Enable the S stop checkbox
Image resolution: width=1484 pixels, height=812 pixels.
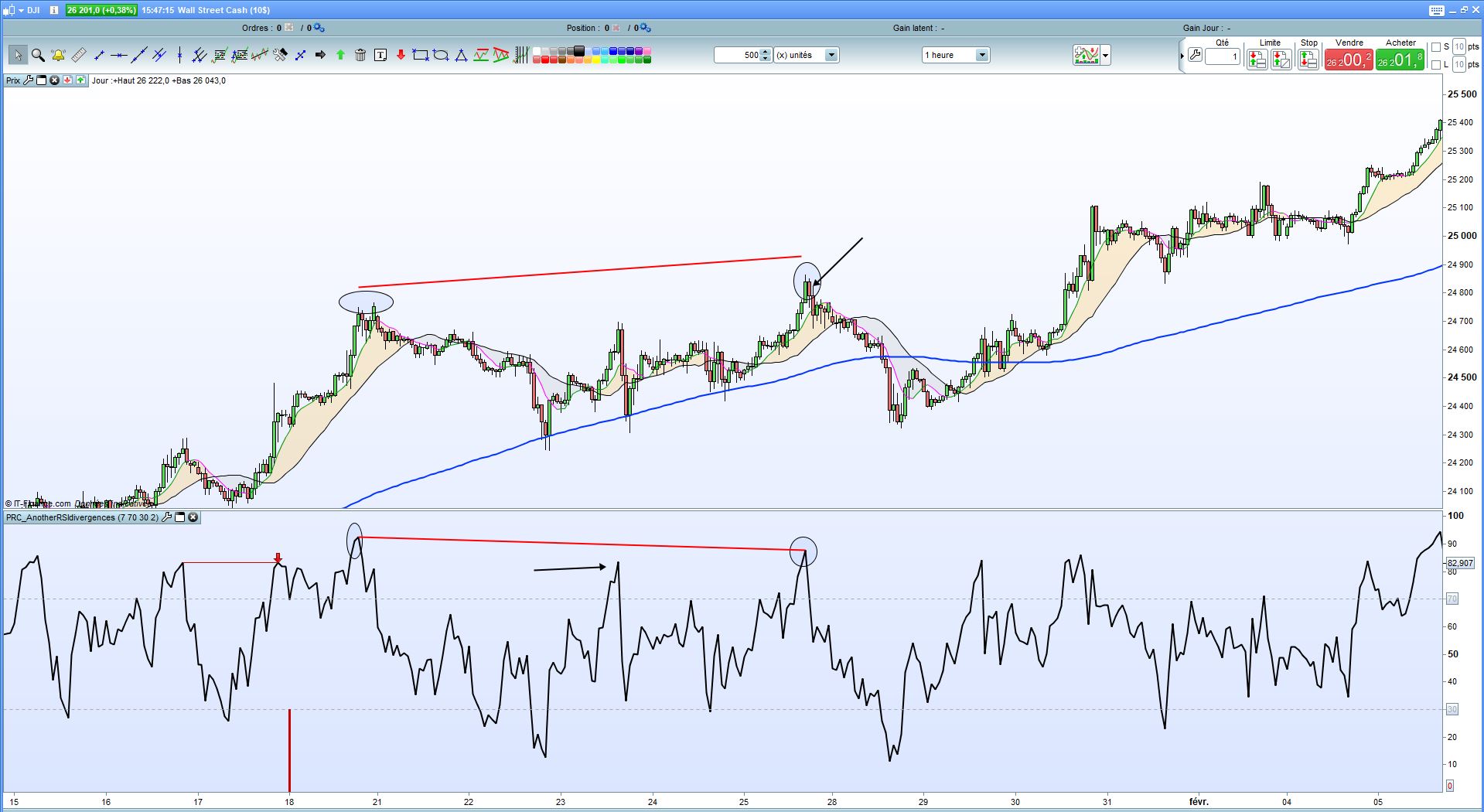pos(1436,47)
